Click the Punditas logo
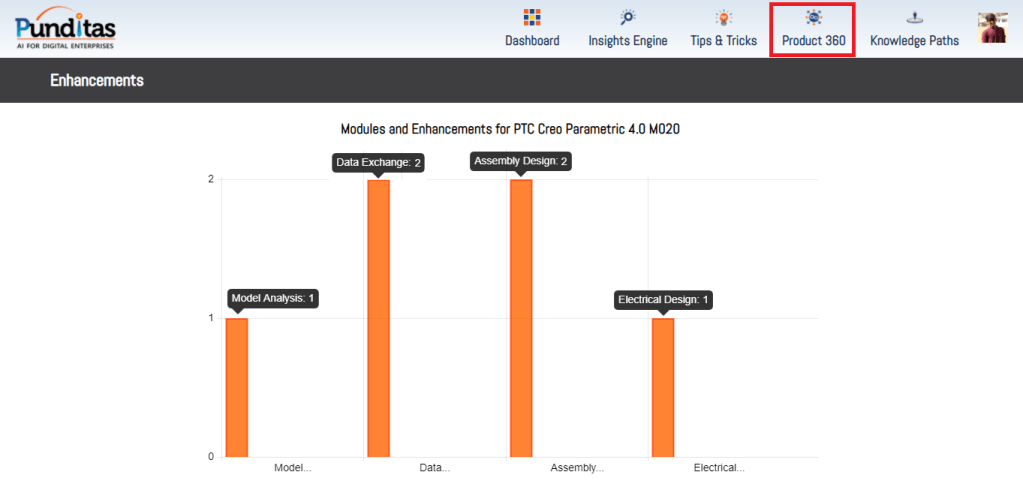 click(x=65, y=28)
